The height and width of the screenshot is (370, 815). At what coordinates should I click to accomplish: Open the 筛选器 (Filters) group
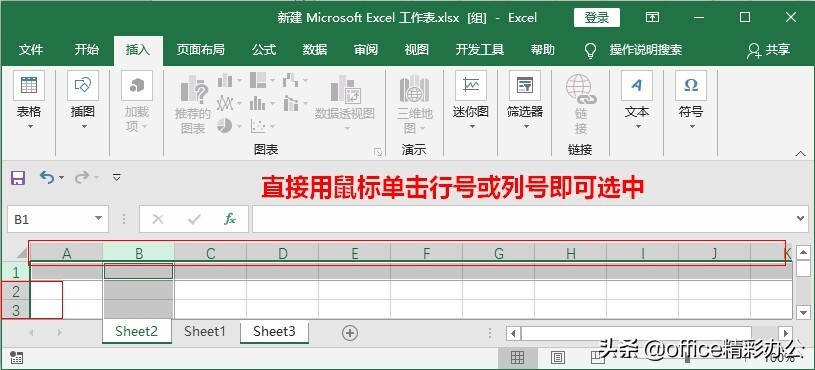[525, 101]
